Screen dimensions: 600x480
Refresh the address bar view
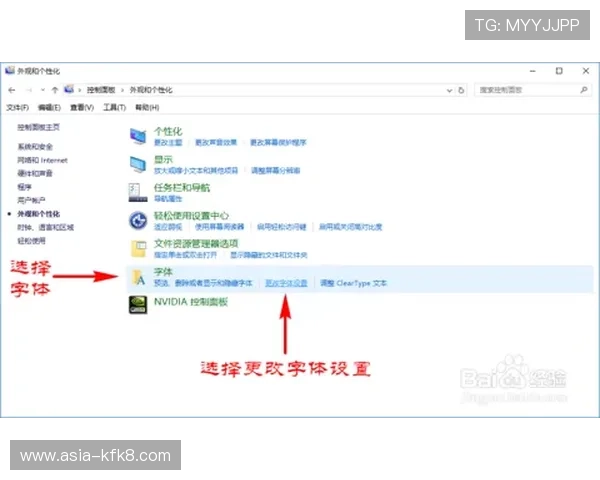[x=461, y=90]
